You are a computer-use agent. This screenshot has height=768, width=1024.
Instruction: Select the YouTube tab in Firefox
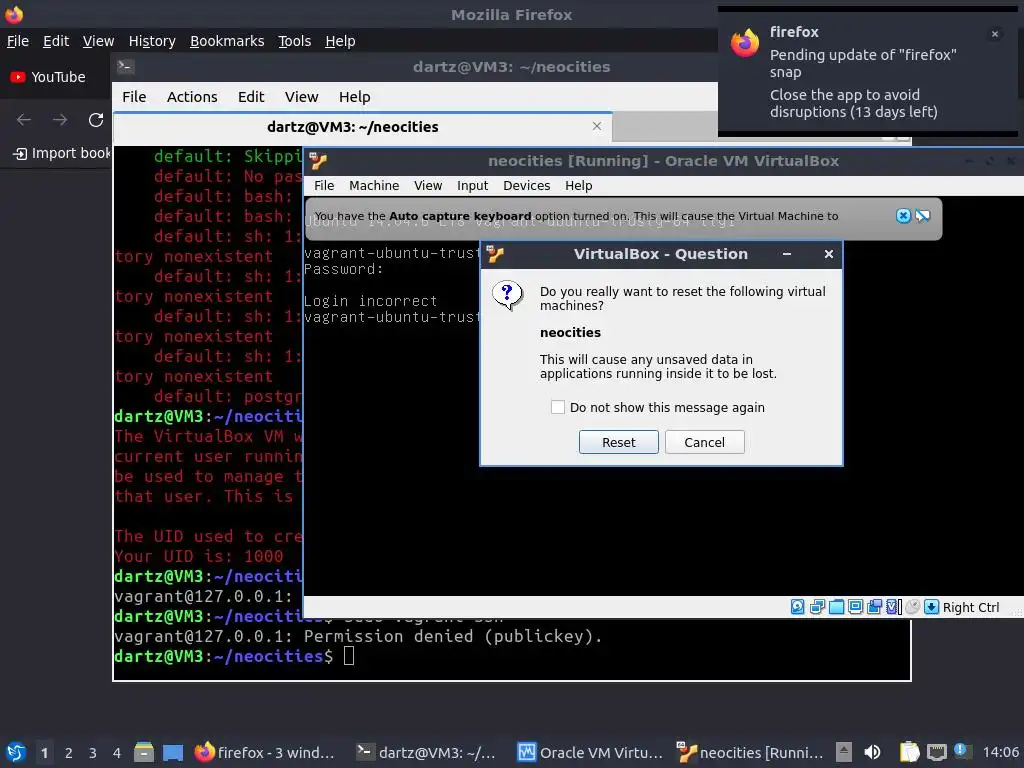48,76
